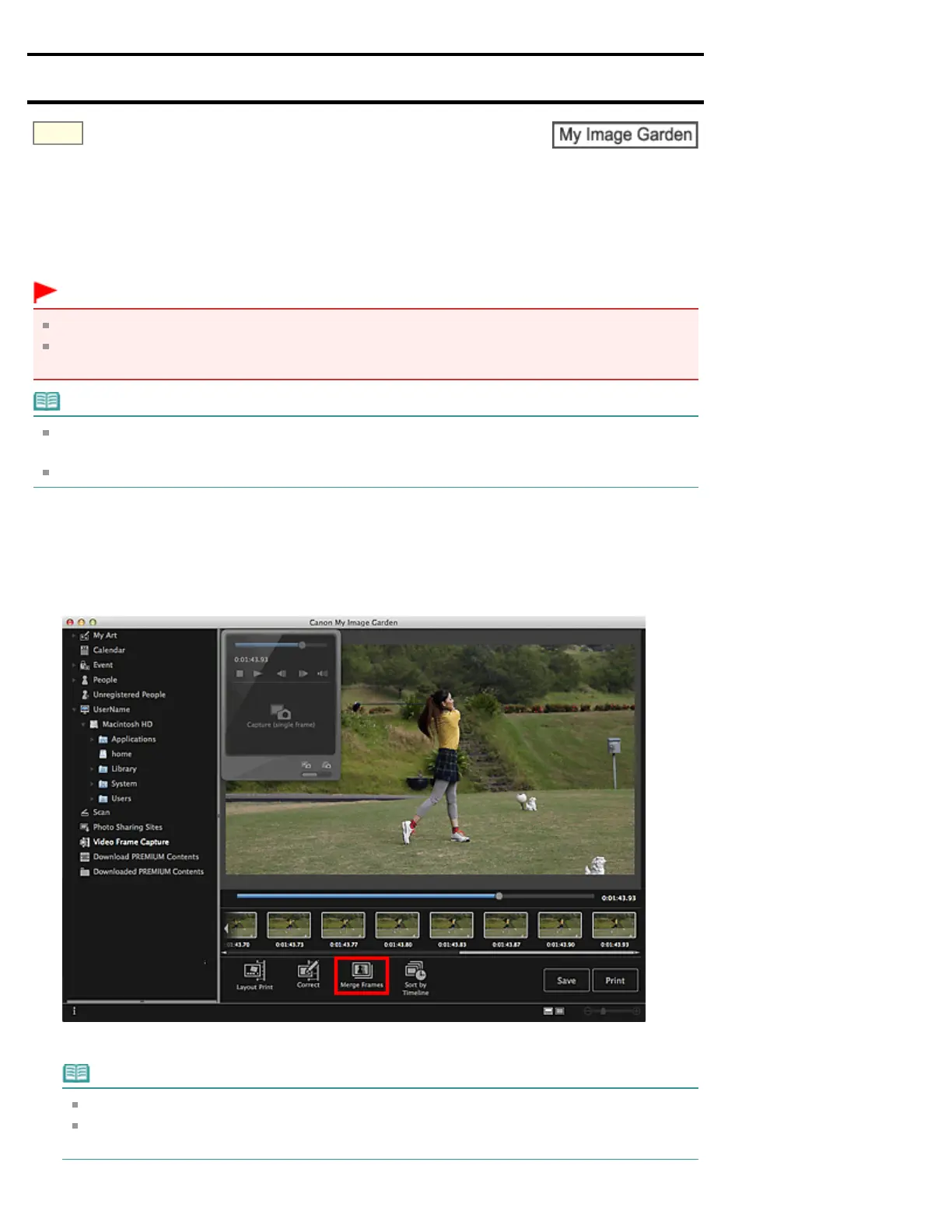
Task: Expand the System folder
Action: tap(93, 783)
